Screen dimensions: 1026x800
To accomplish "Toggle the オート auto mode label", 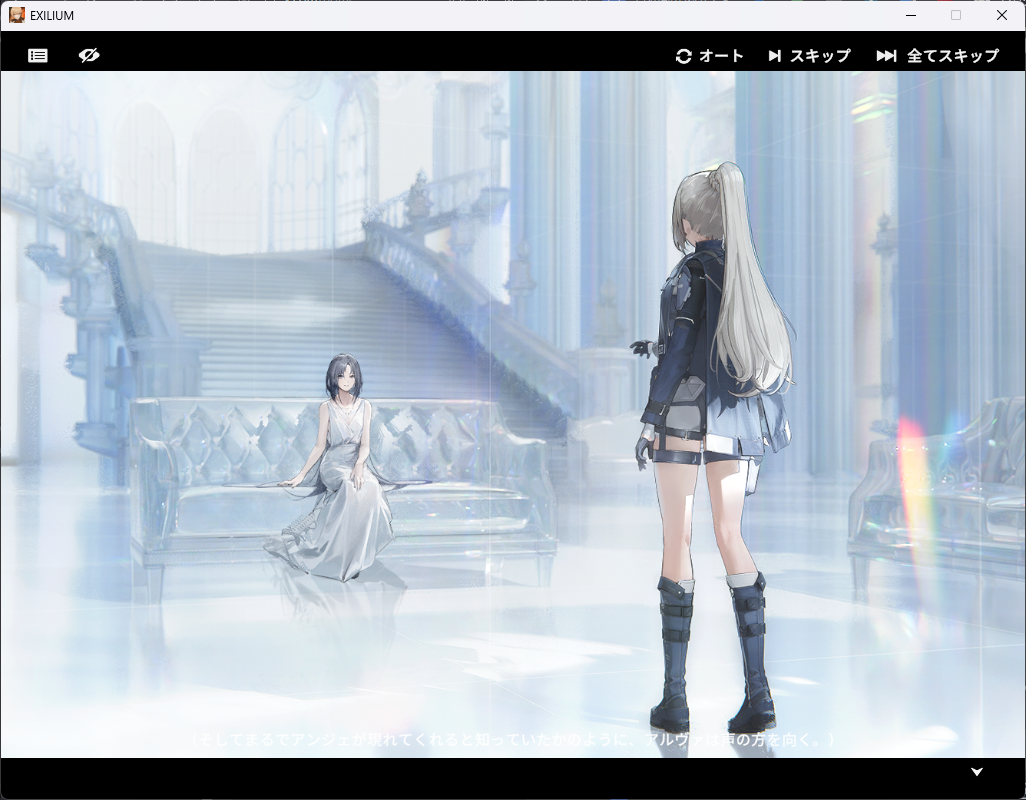I will pos(721,56).
